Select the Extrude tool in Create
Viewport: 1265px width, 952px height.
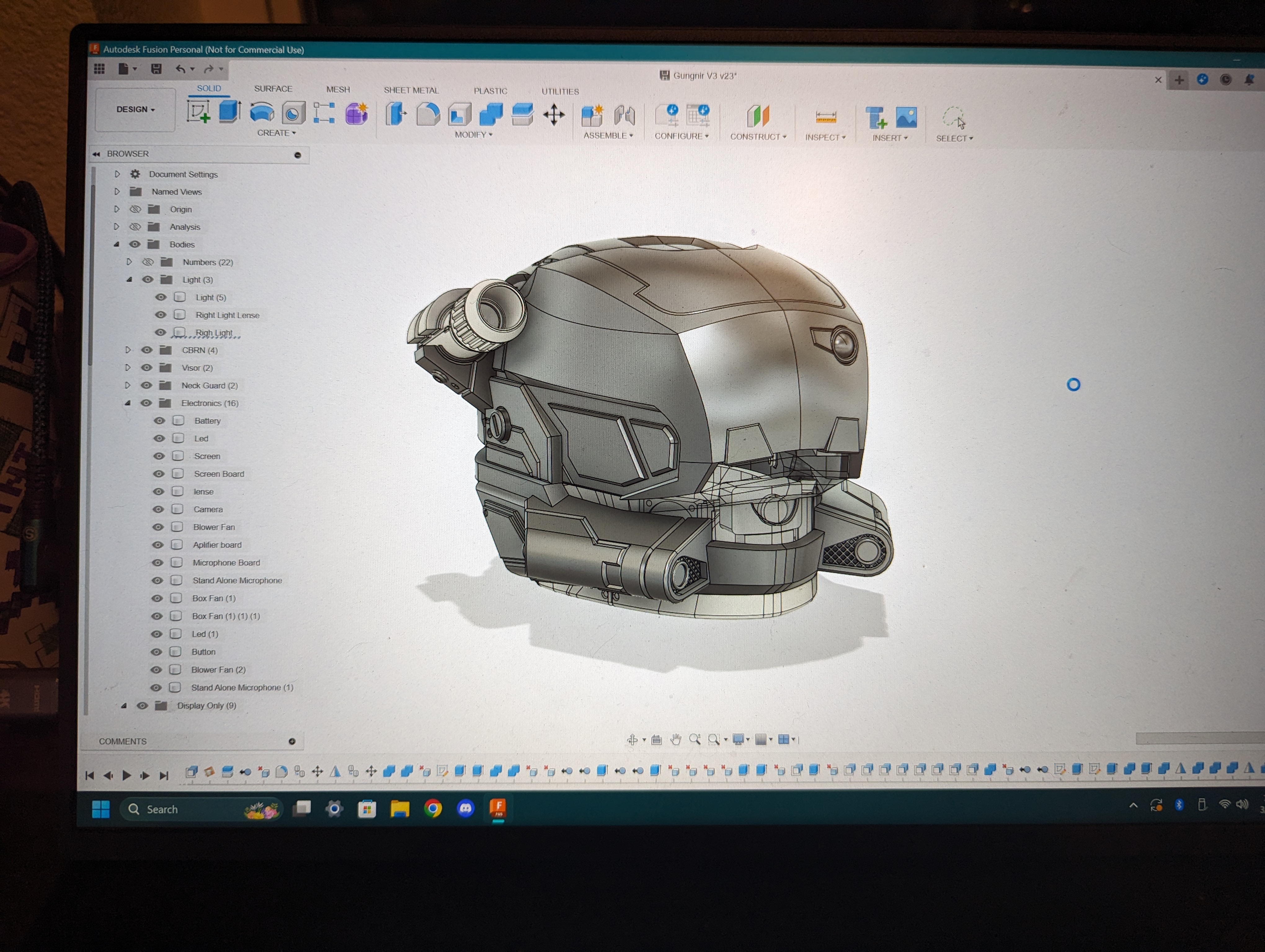pos(229,112)
